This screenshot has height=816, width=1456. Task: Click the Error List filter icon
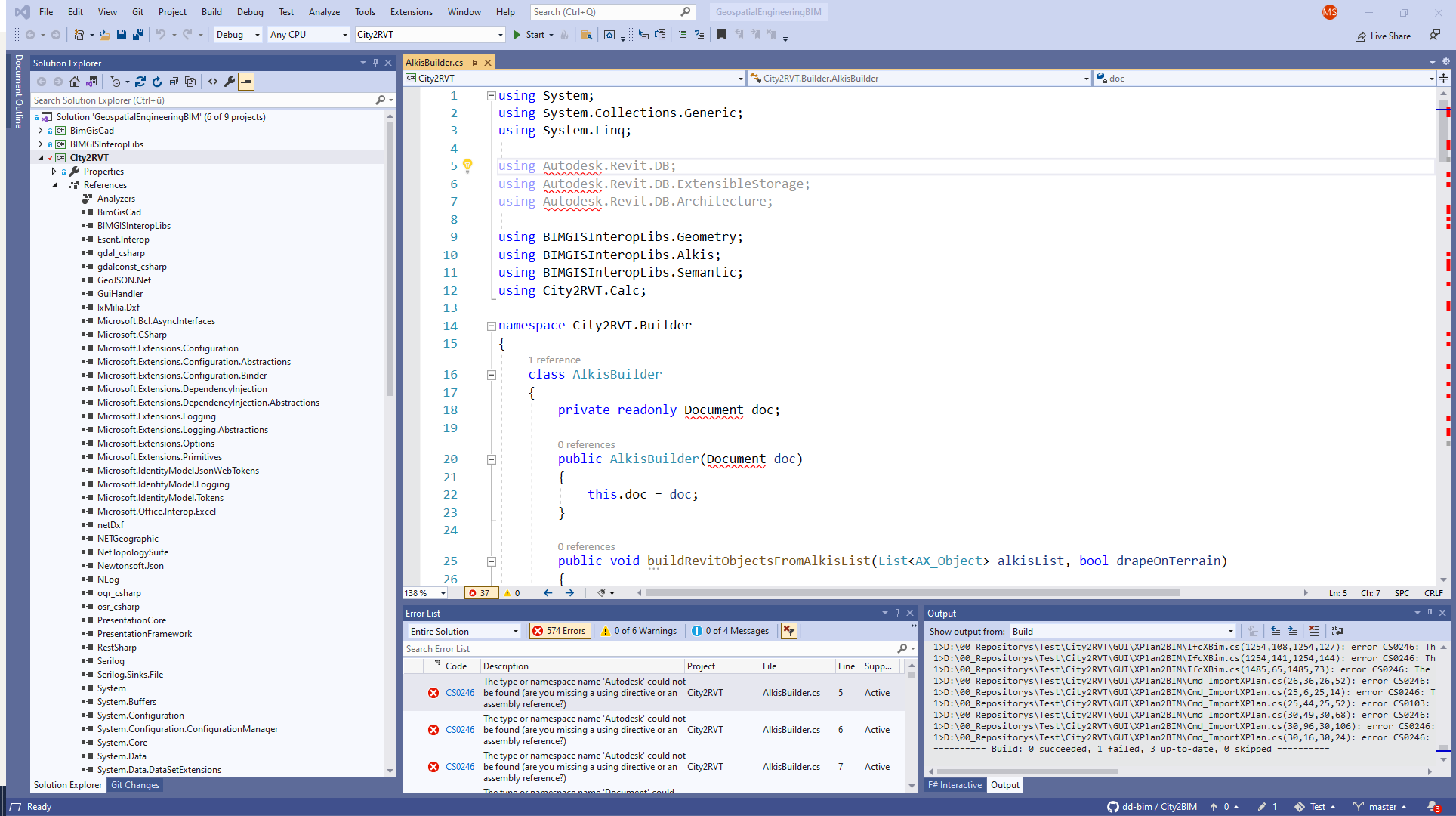pyautogui.click(x=789, y=630)
